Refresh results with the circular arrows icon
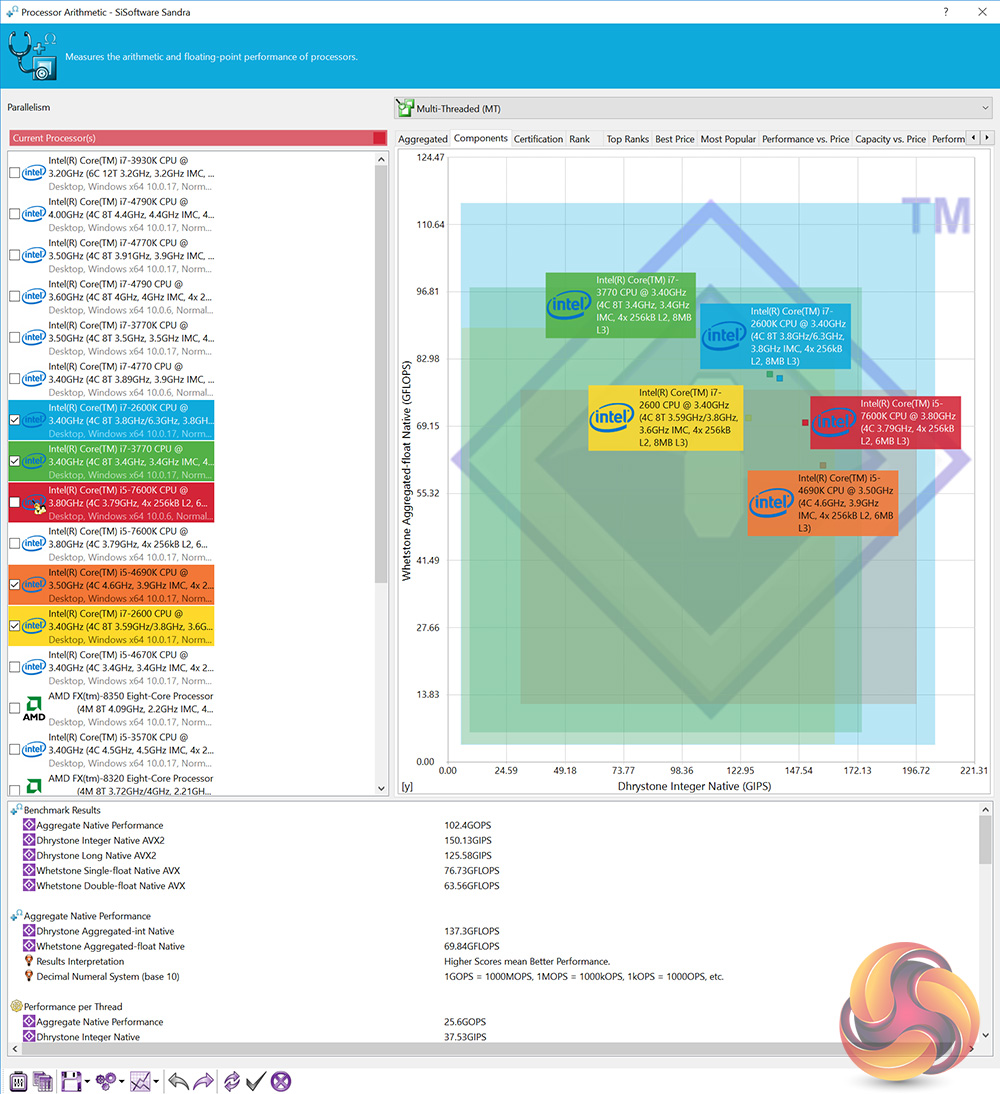The width and height of the screenshot is (1000, 1094). [x=232, y=1081]
